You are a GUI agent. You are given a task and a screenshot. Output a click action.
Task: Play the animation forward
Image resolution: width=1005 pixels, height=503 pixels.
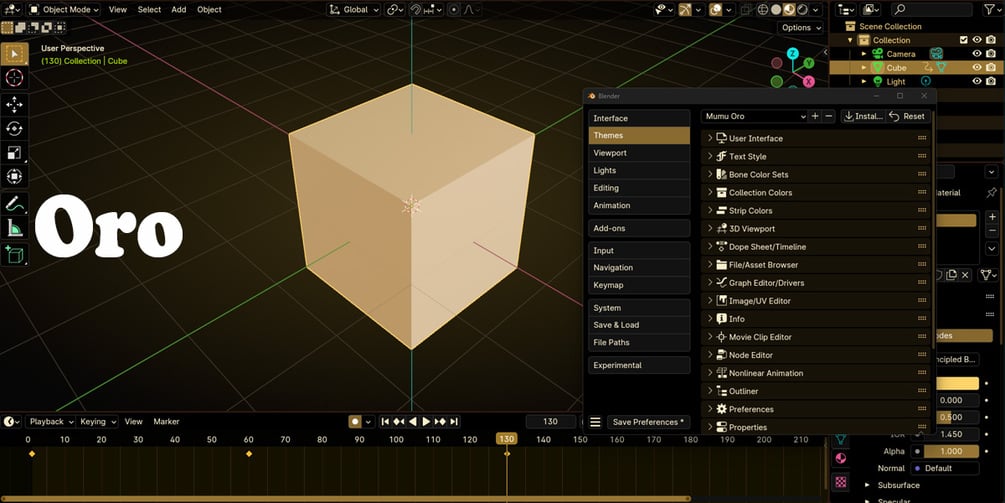click(426, 422)
